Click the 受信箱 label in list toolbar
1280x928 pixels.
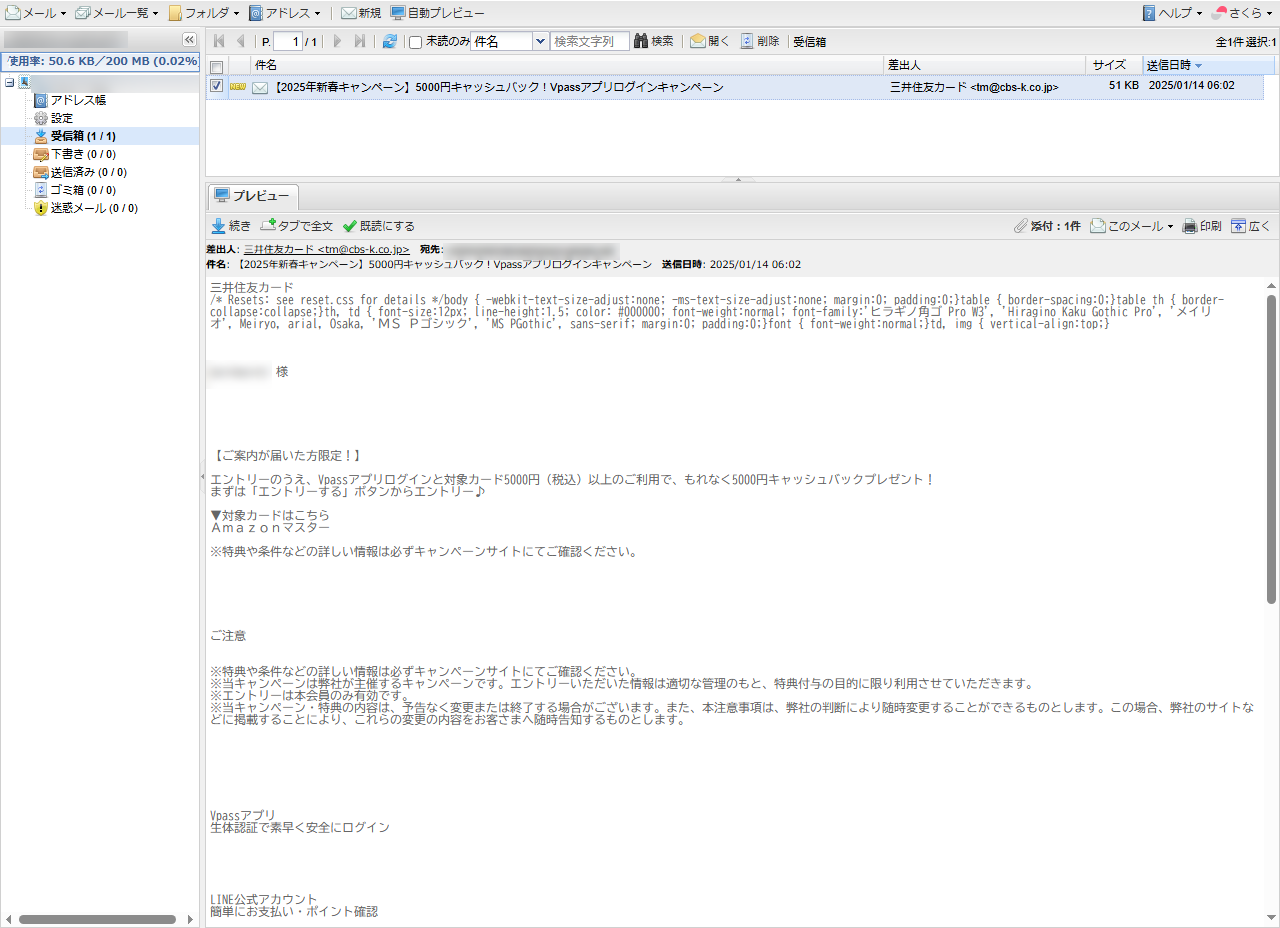click(809, 42)
